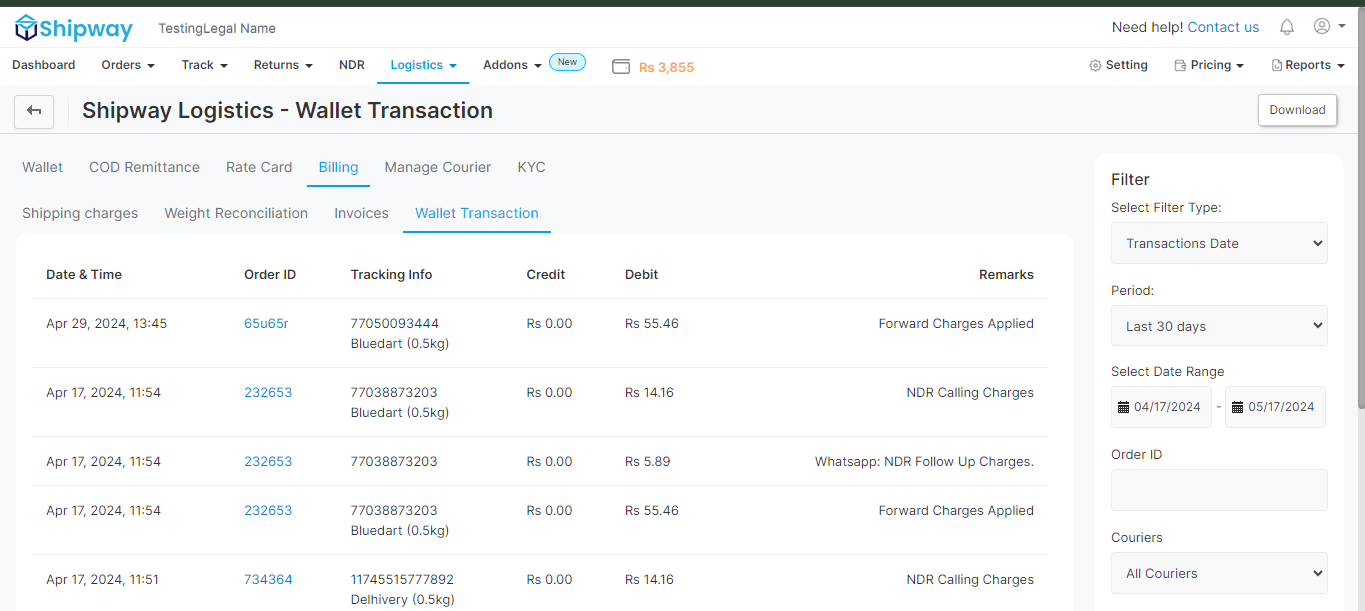Open calendar for end date 05/17/2024
1365x611 pixels.
1237,407
